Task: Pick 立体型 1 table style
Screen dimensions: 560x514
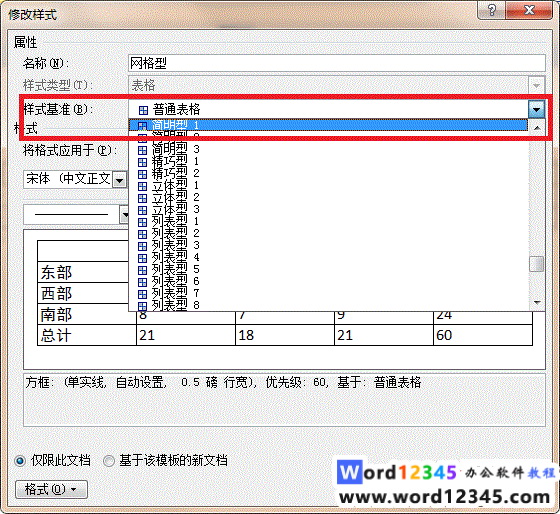Action: [328, 185]
